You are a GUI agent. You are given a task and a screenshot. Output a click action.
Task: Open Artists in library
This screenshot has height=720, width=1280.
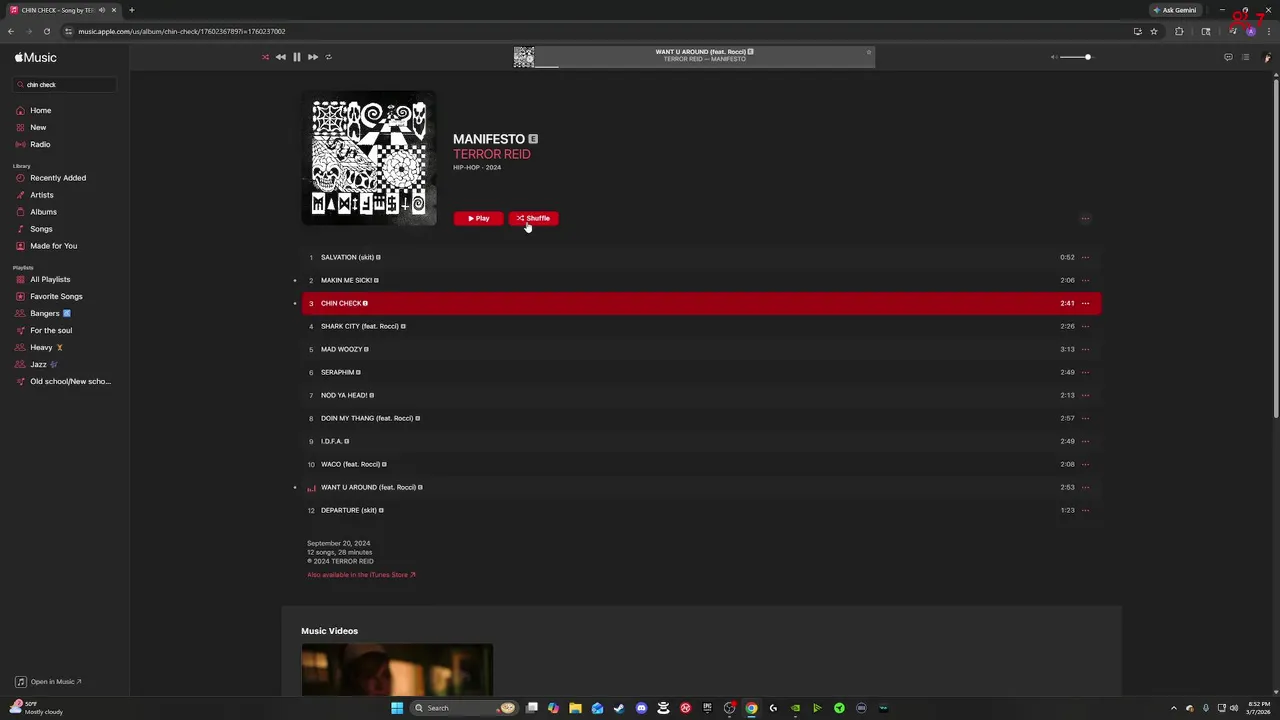pyautogui.click(x=42, y=195)
